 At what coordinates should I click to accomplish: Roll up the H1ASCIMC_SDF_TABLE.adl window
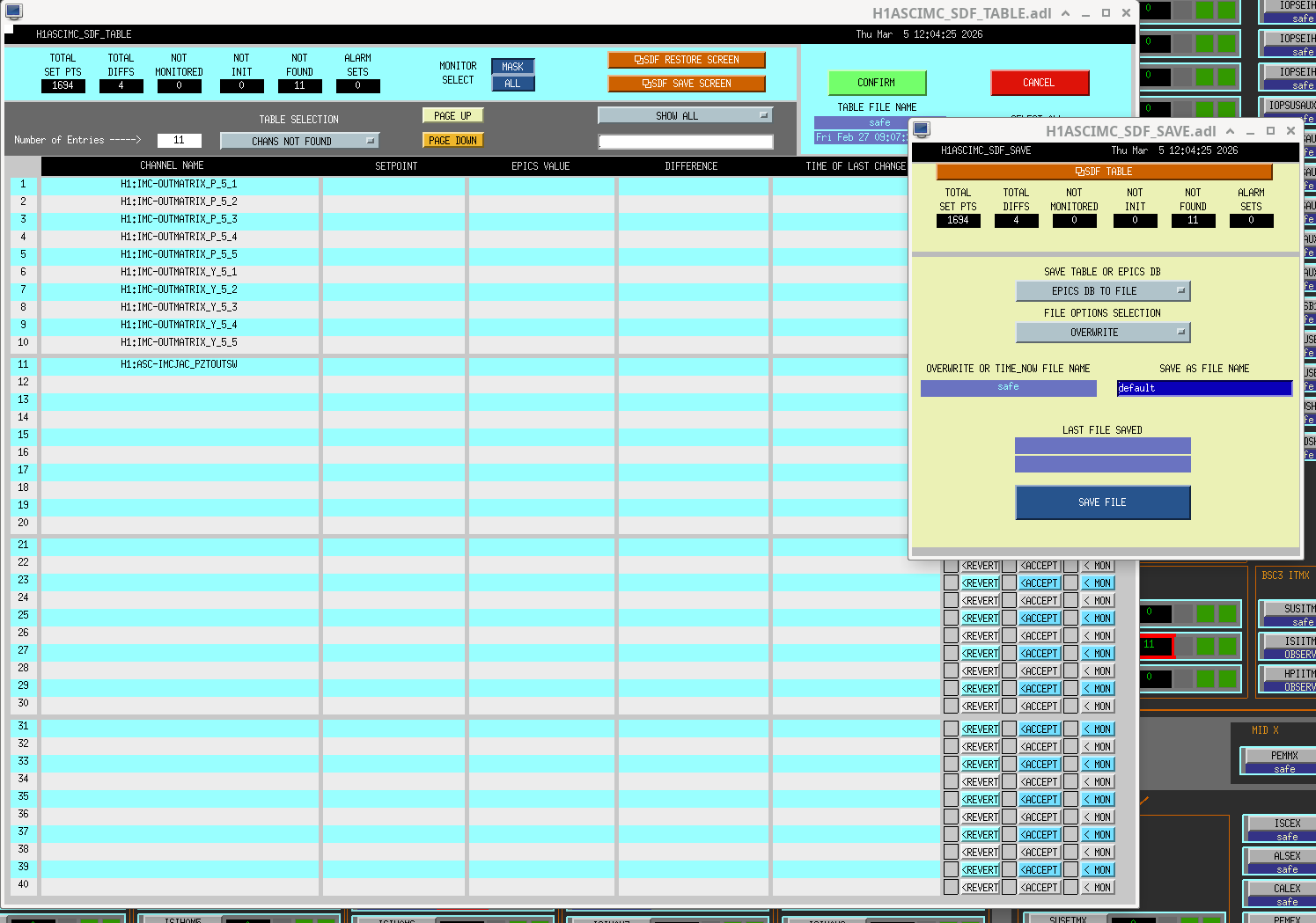coord(1065,13)
